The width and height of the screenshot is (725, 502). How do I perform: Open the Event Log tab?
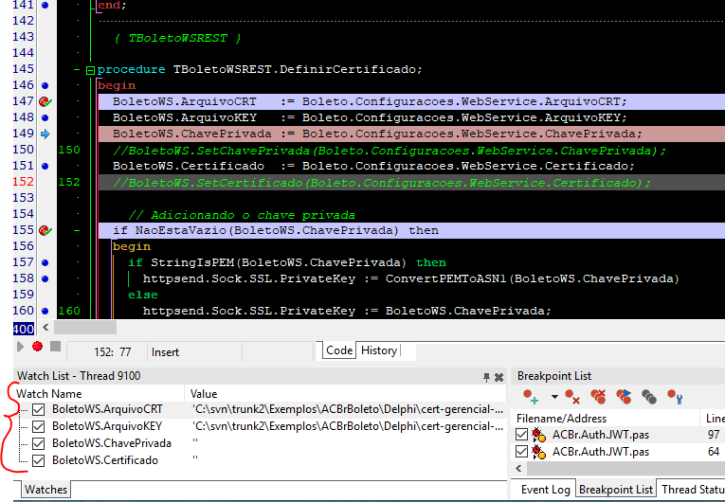(x=545, y=490)
